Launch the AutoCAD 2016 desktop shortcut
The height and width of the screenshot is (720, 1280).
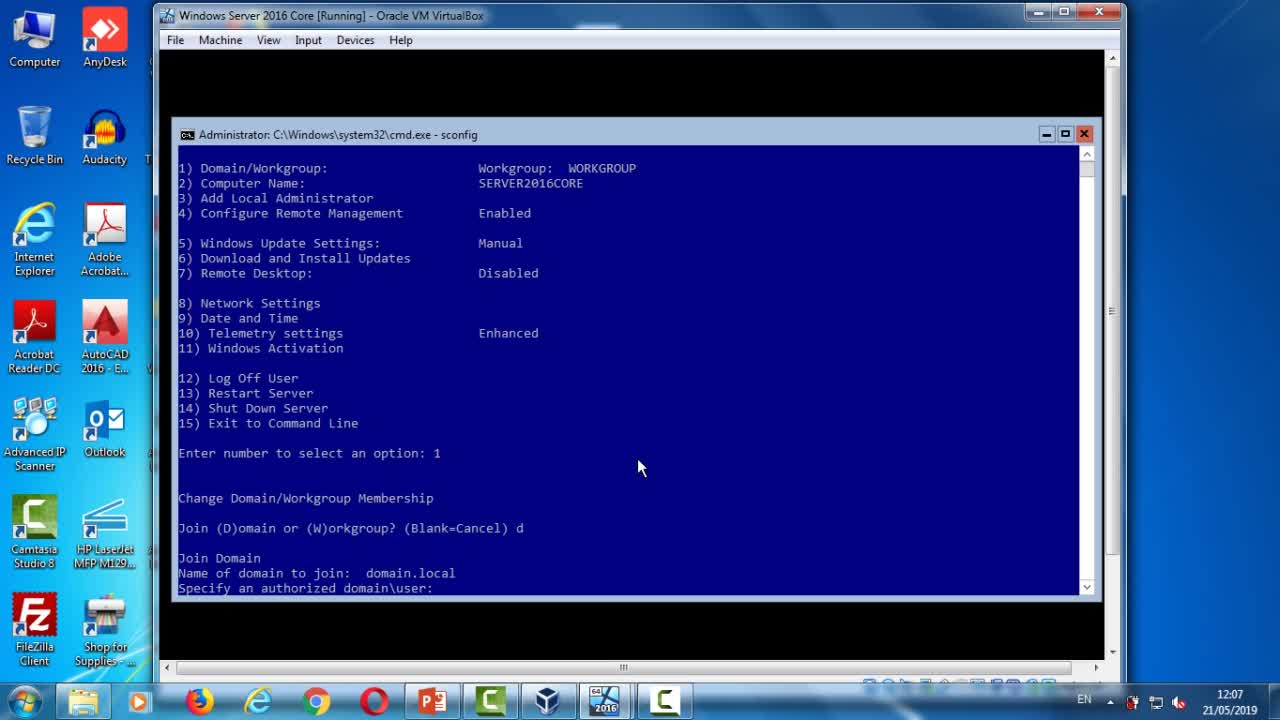coord(105,337)
